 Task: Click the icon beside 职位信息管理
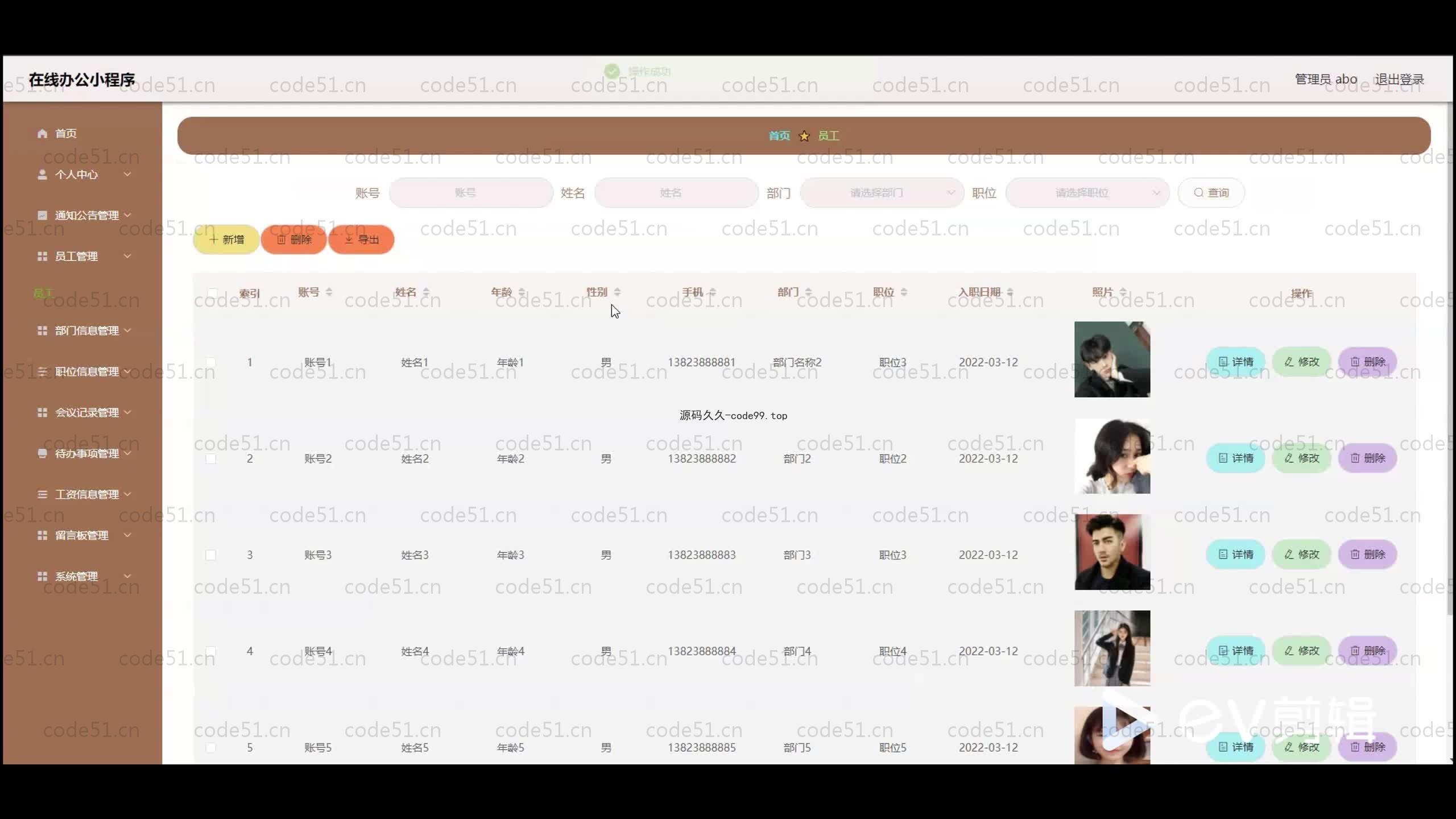coord(42,371)
